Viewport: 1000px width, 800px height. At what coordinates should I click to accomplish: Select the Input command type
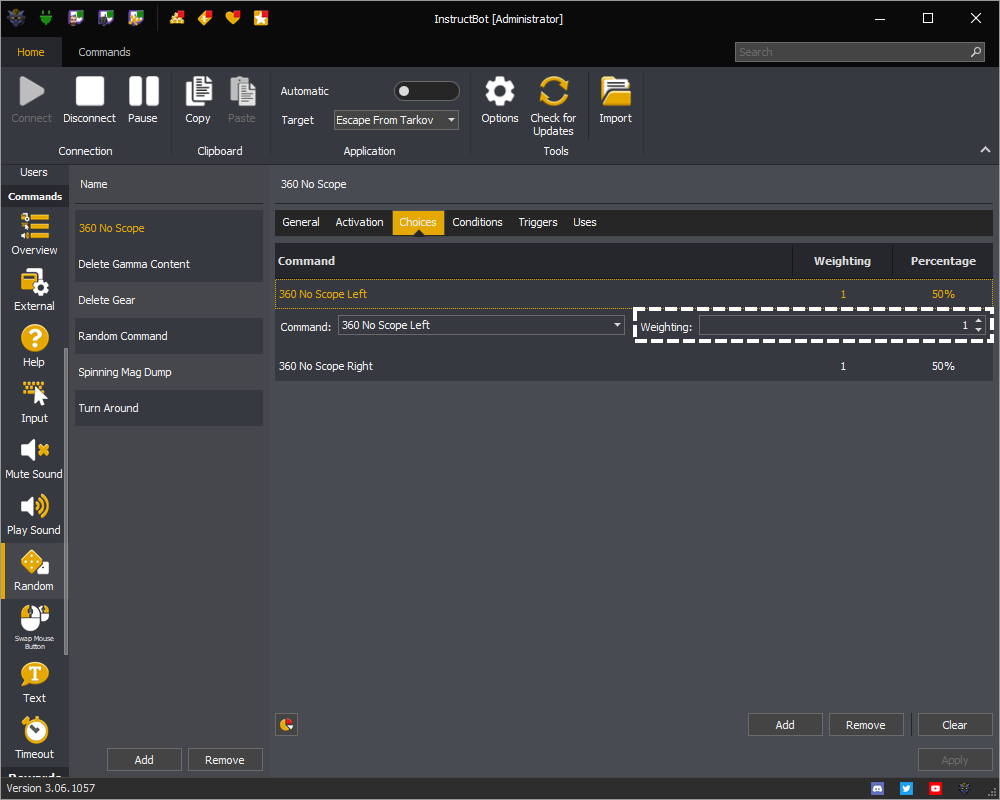click(x=34, y=403)
